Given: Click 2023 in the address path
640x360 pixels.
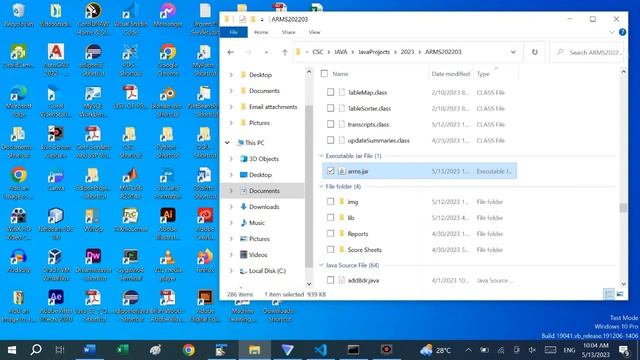Looking at the screenshot, I should [x=407, y=52].
